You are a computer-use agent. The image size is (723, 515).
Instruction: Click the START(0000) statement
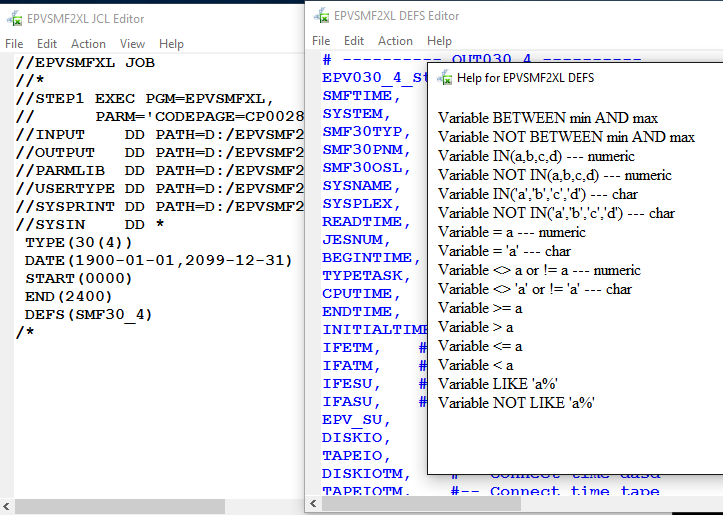point(78,278)
